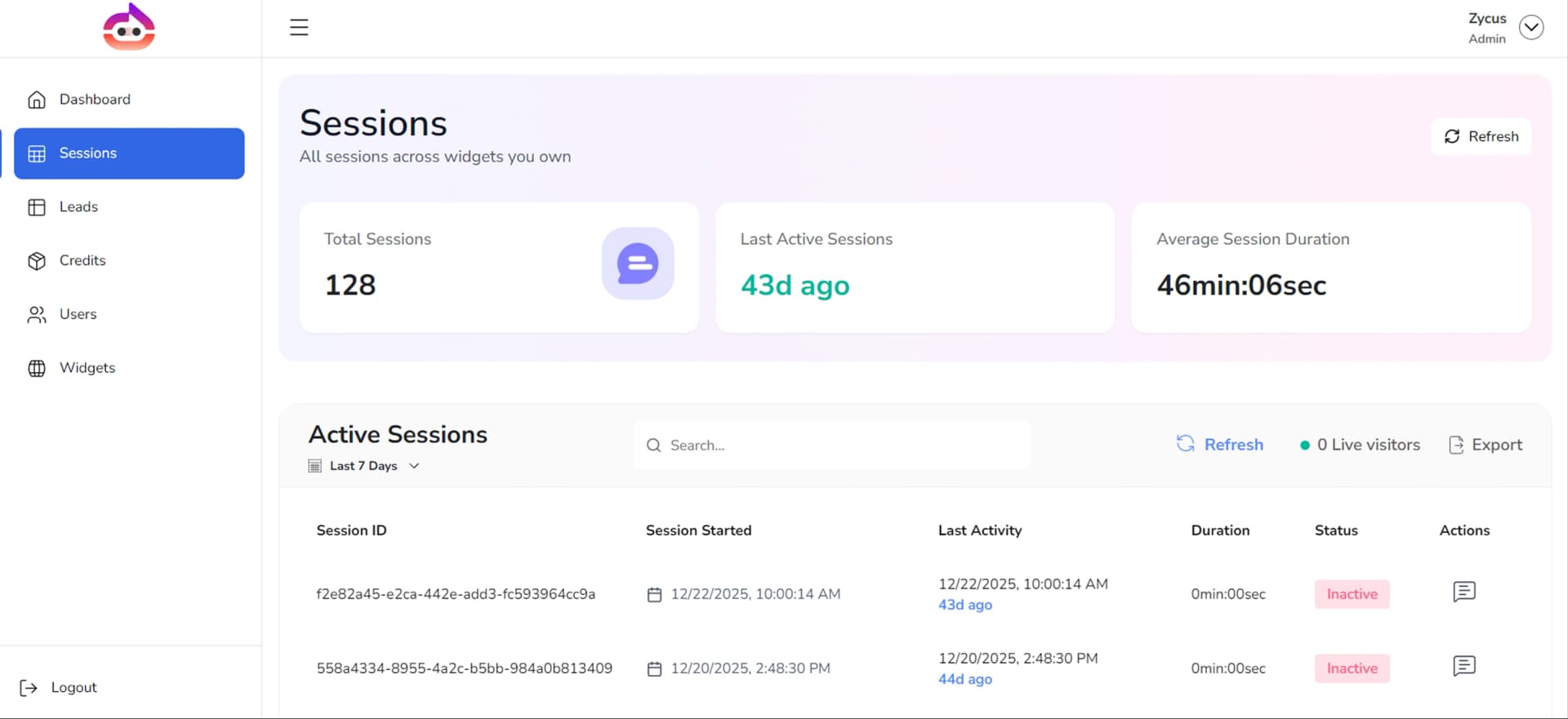
Task: Click the Total Sessions chat bubble icon
Action: (x=638, y=264)
